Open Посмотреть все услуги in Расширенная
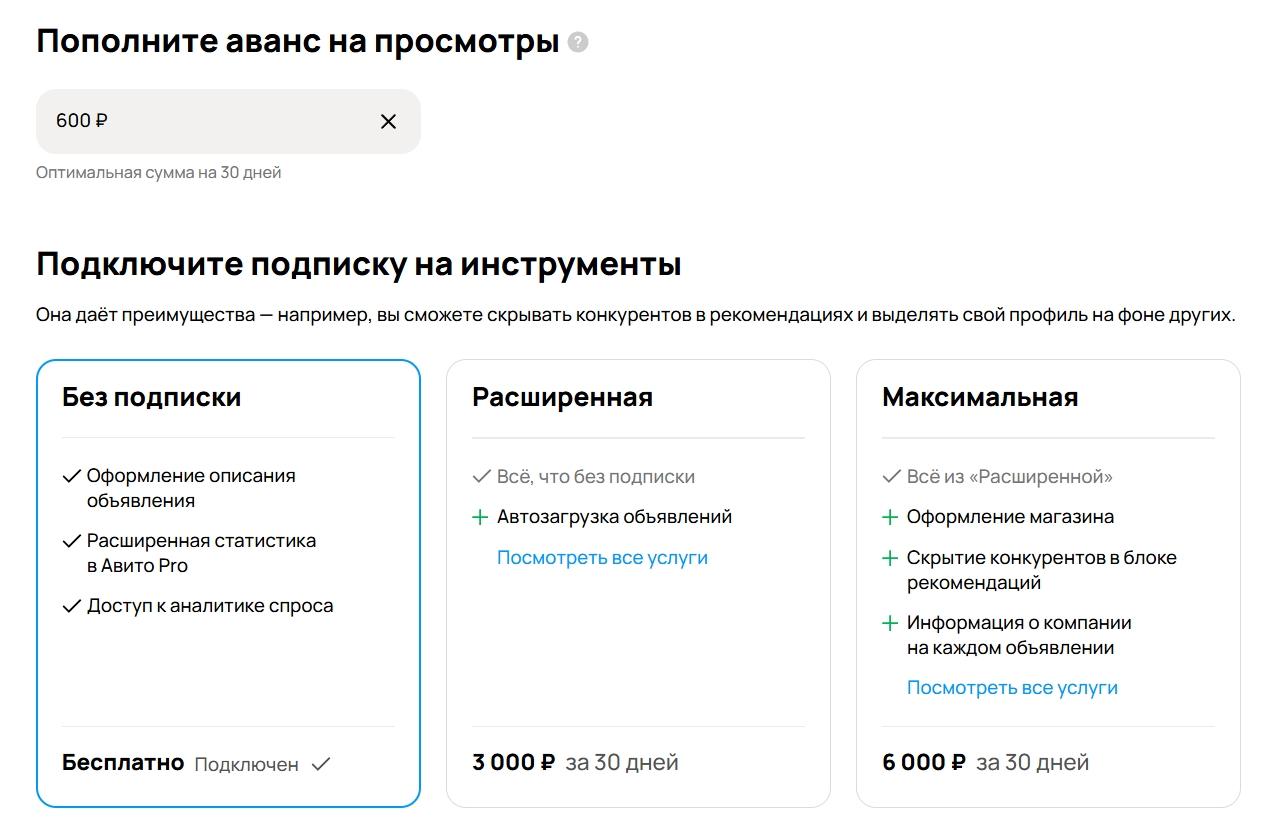Viewport: 1266px width, 830px height. point(602,558)
